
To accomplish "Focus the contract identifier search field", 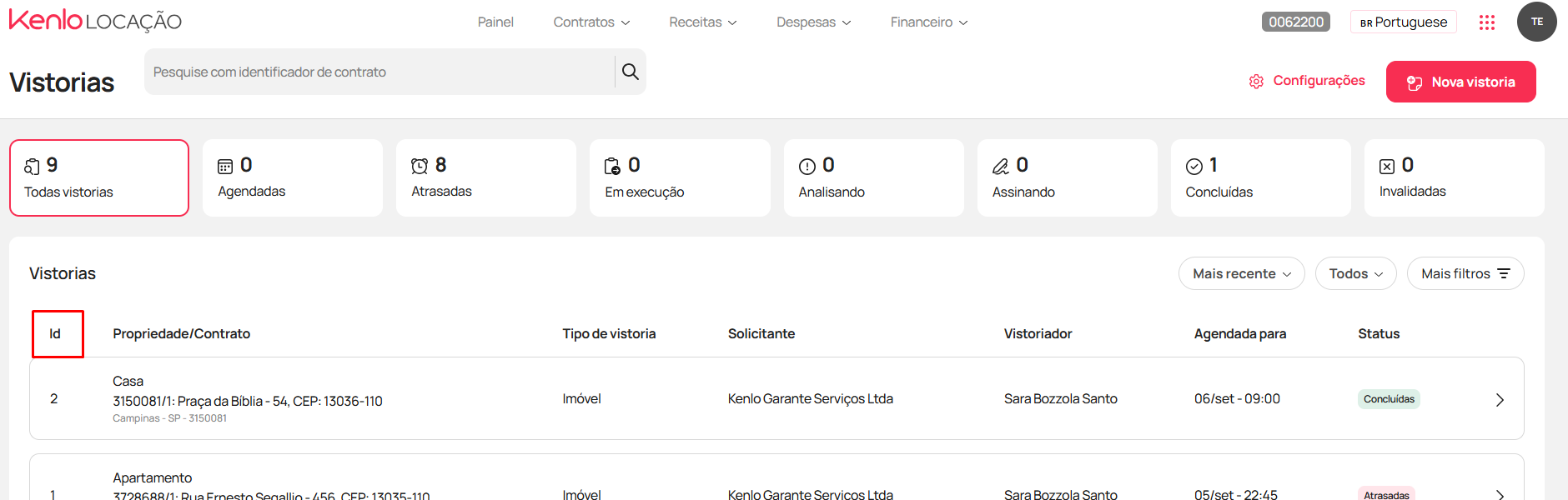I will (379, 72).
